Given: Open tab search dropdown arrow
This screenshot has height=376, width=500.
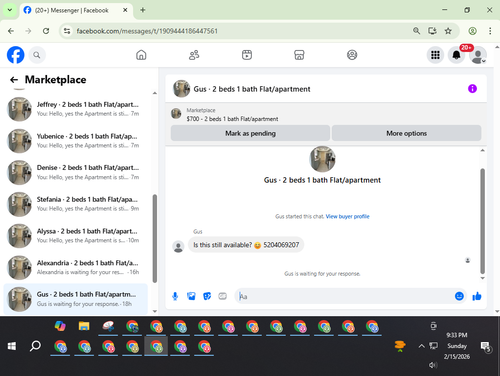Looking at the screenshot, I should click(x=10, y=10).
